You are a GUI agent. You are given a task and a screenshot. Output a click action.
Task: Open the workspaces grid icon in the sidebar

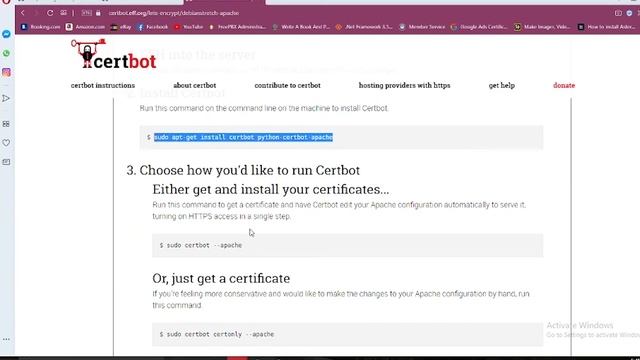[6, 124]
